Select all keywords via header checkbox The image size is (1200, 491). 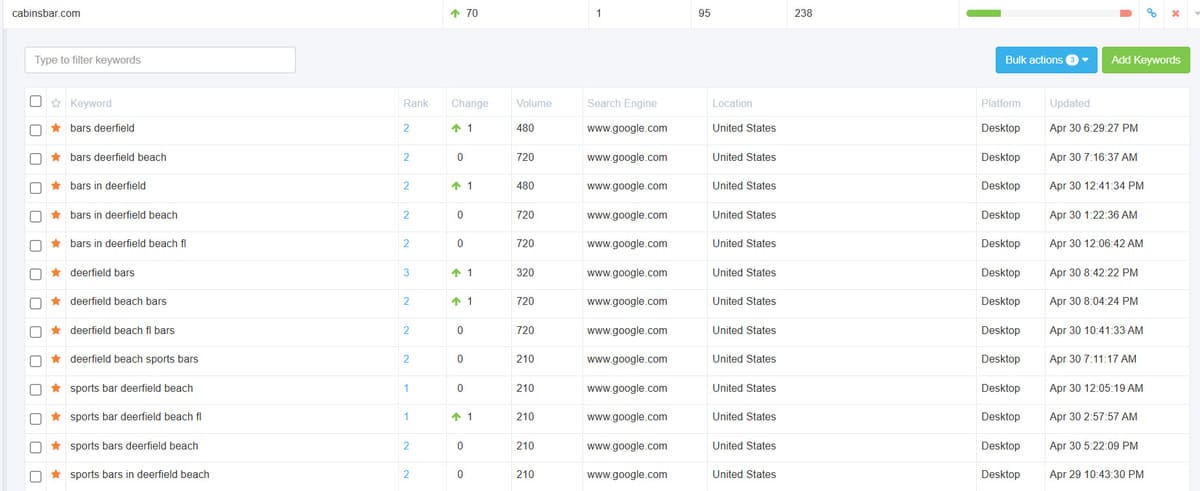pos(36,102)
